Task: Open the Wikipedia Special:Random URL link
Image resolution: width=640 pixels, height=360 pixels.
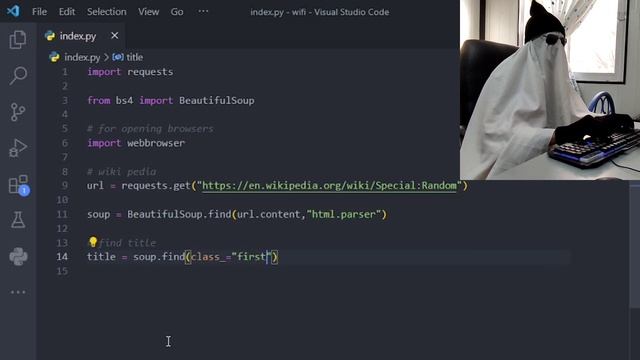Action: [329, 186]
